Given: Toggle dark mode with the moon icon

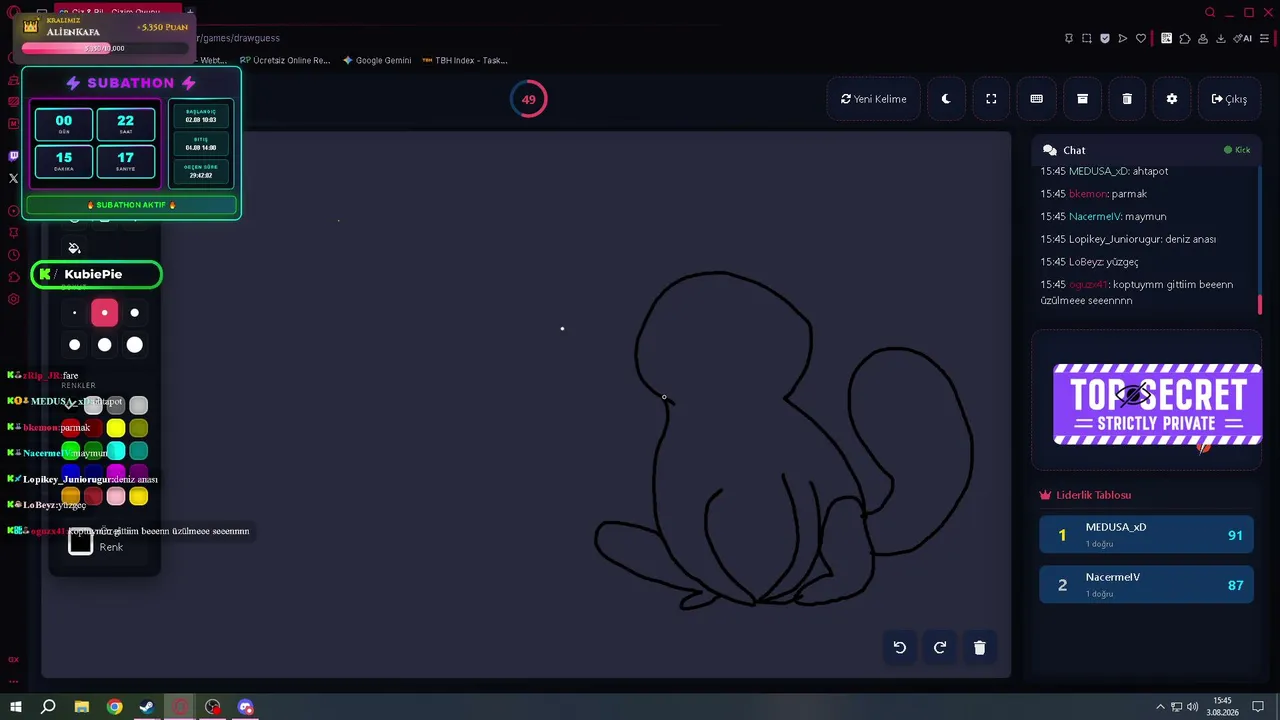Looking at the screenshot, I should 946,99.
